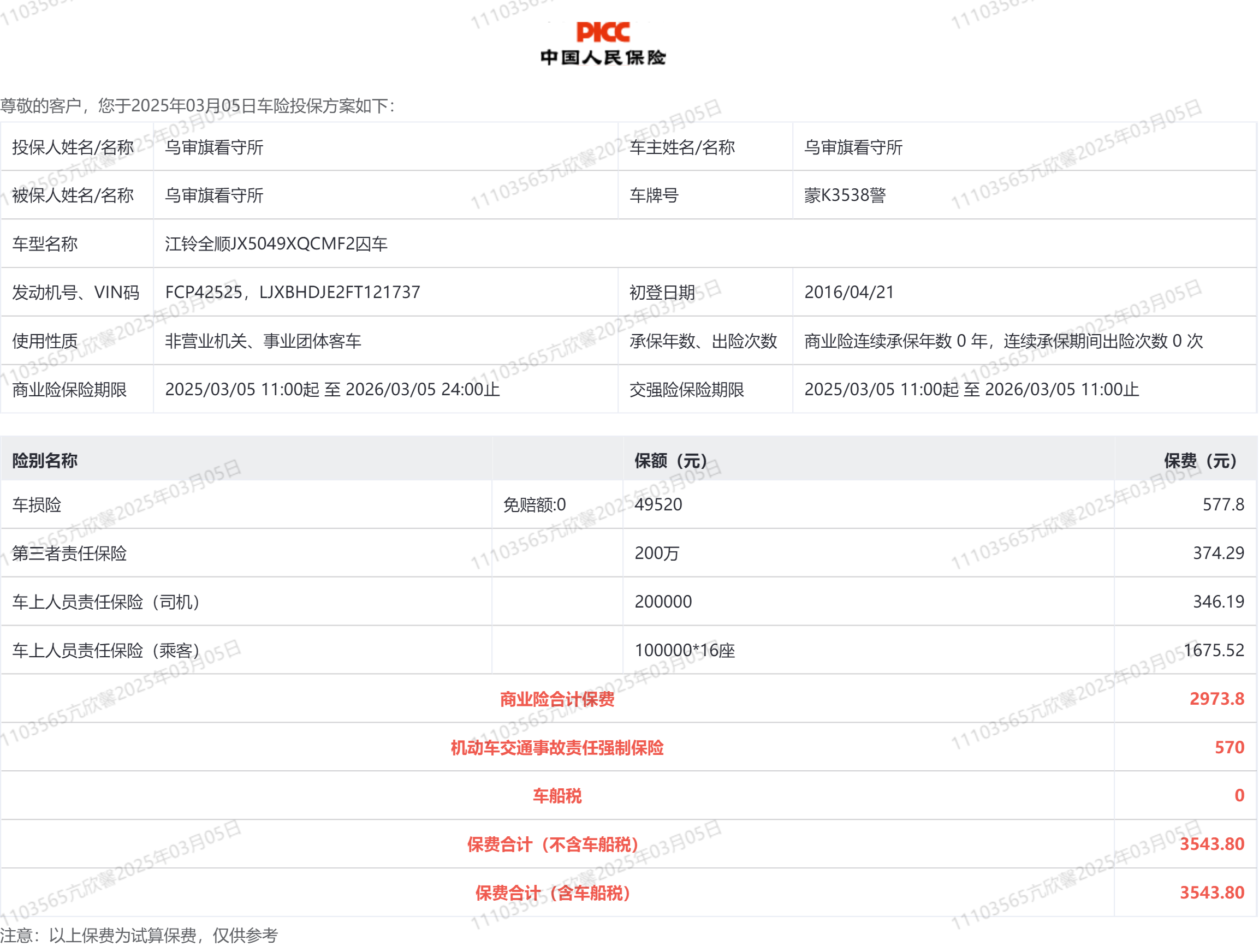This screenshot has height=952, width=1259.
Task: Click the 中国人民保险 company name text
Action: pyautogui.click(x=603, y=57)
